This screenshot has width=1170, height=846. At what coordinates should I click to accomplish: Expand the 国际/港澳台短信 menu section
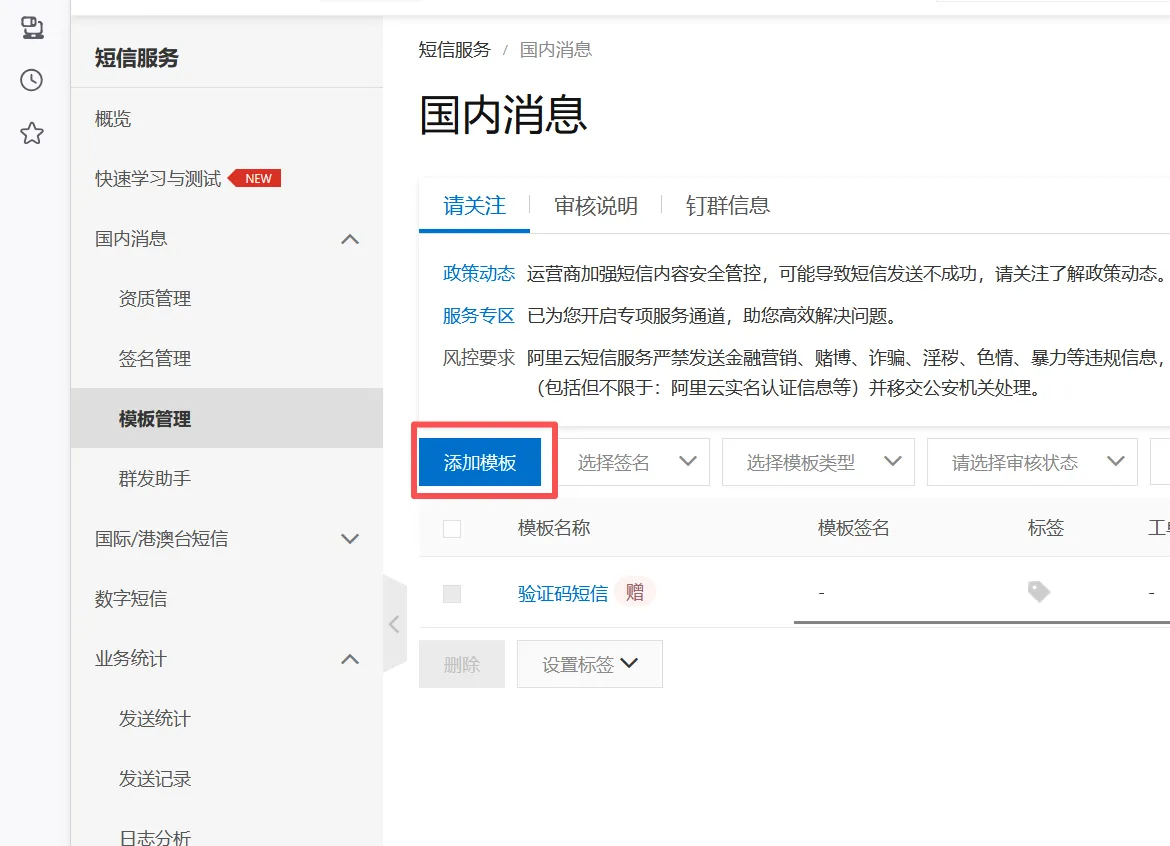click(x=350, y=539)
